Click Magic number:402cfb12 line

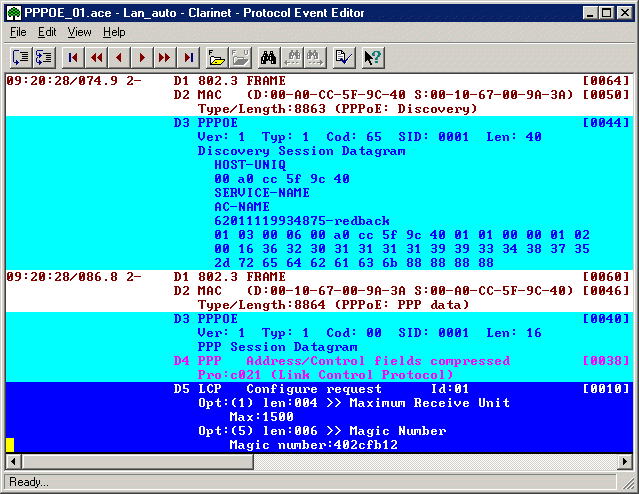point(314,445)
